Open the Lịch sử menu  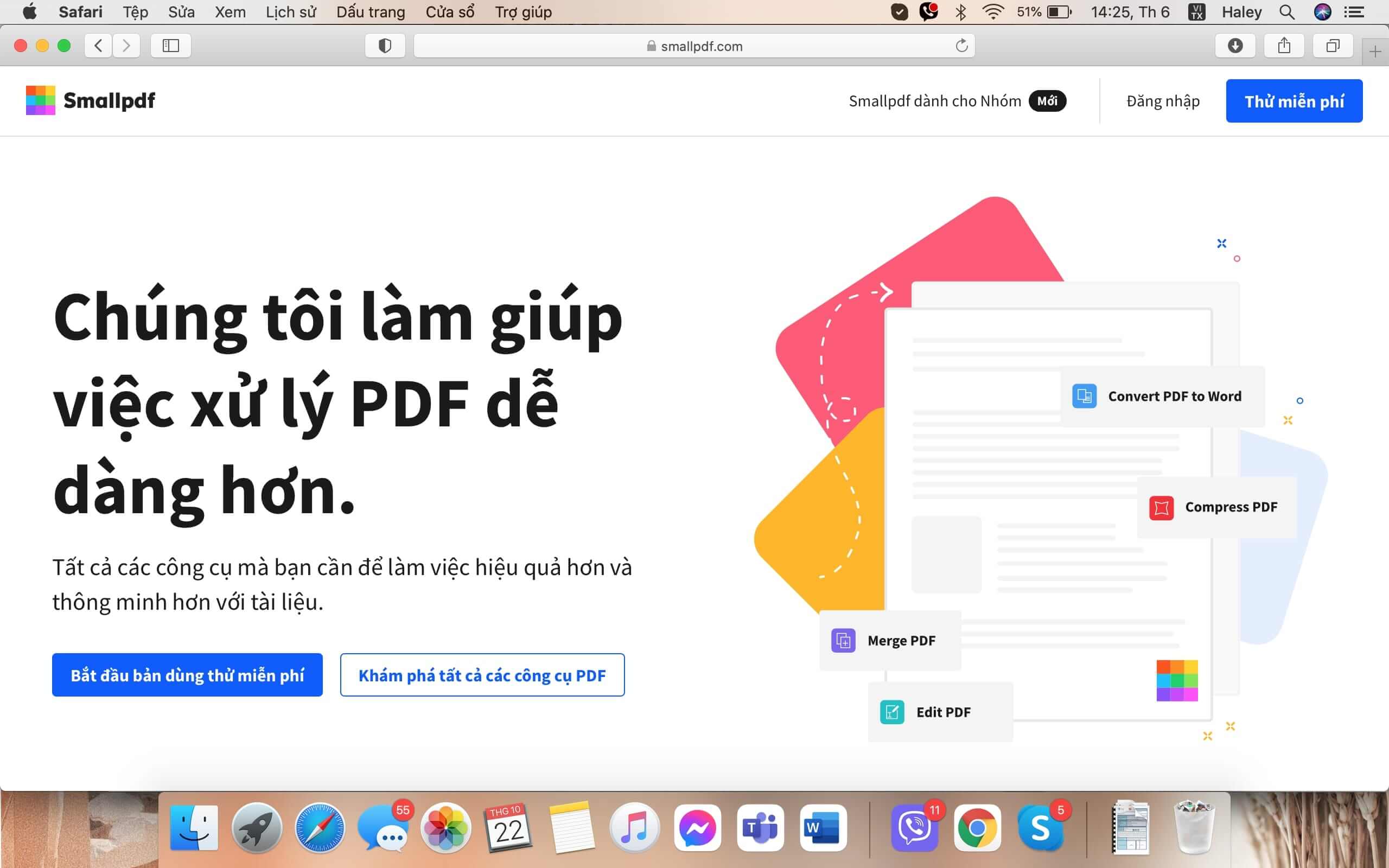click(290, 11)
